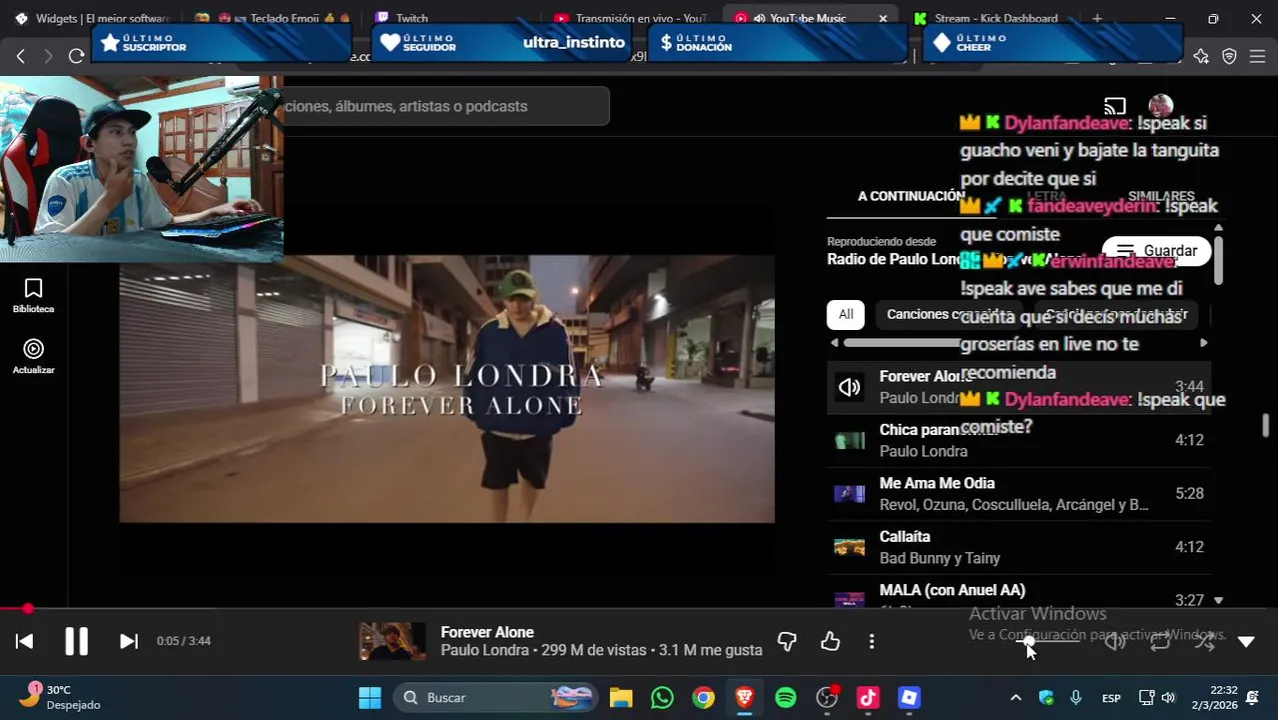Viewport: 1278px width, 720px height.
Task: Open Google Chrome from taskbar
Action: pos(704,697)
